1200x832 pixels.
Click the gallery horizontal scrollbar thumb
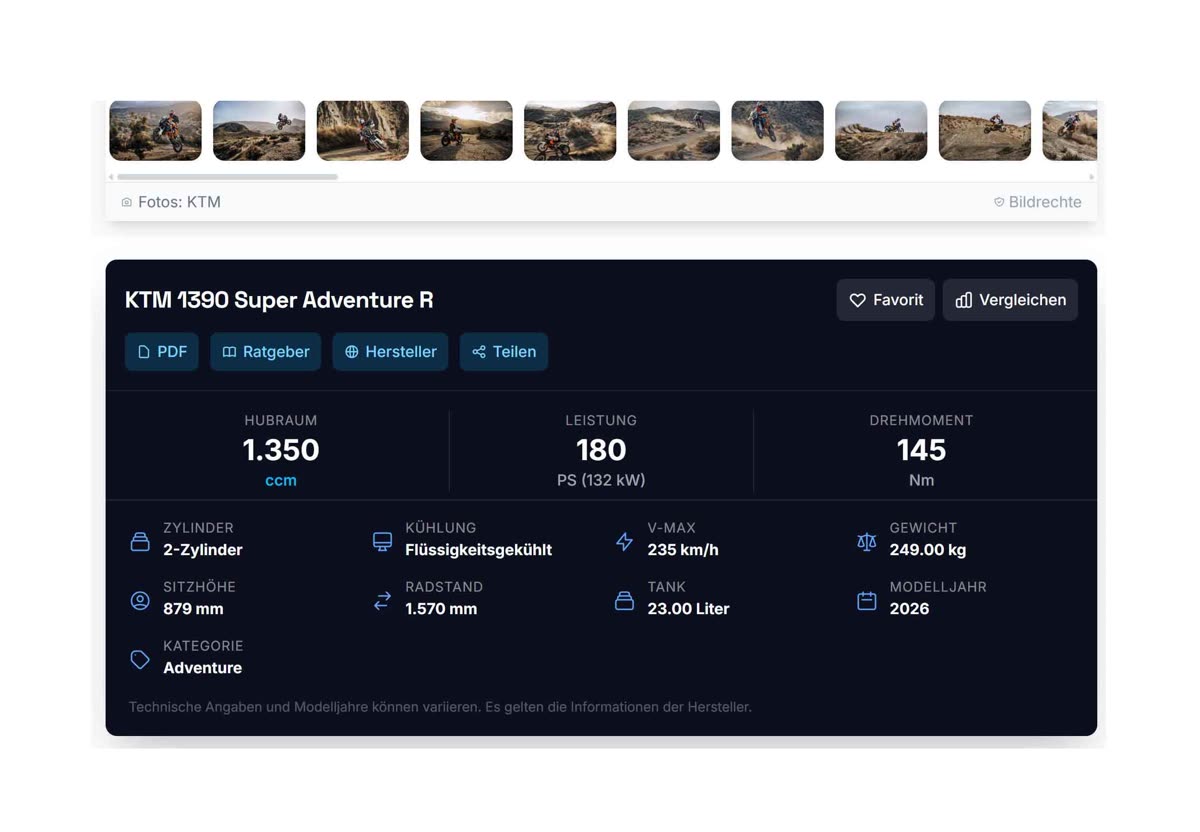coord(227,177)
